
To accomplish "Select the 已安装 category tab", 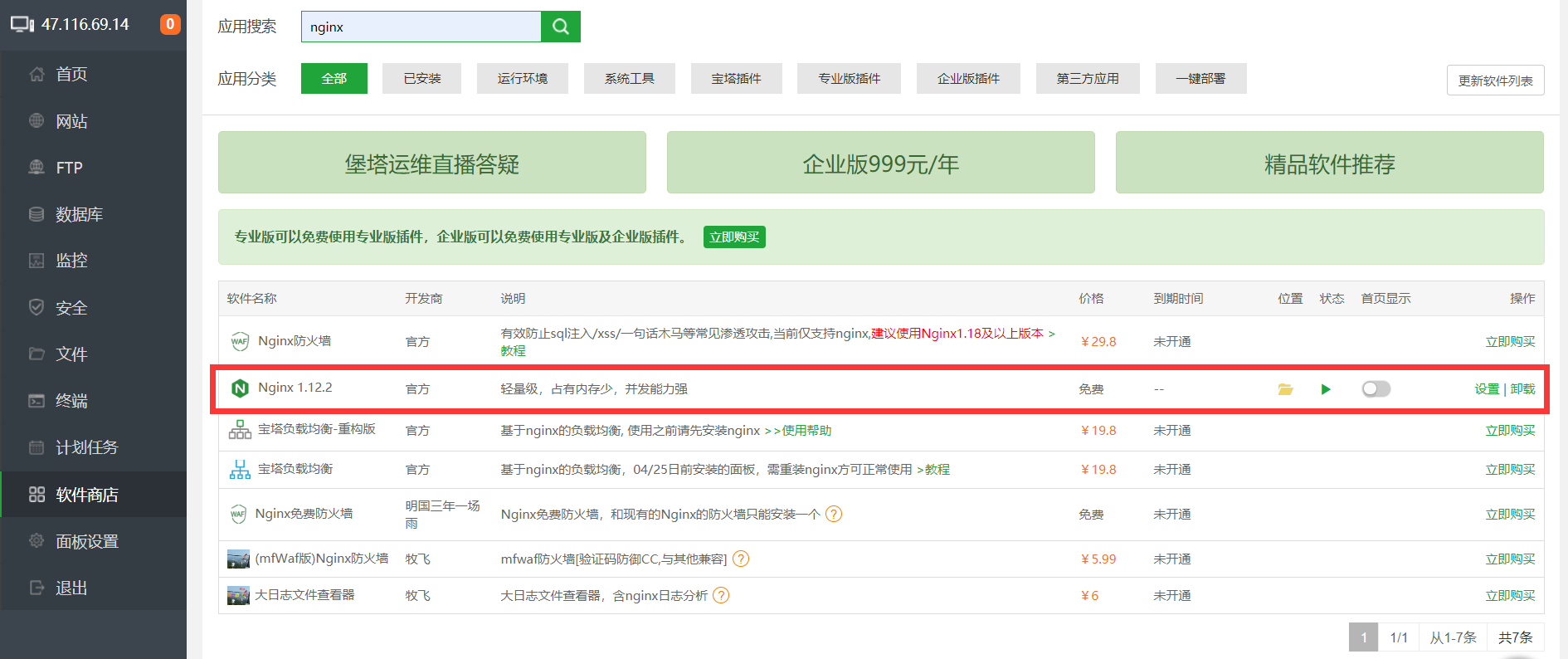I will click(x=421, y=78).
